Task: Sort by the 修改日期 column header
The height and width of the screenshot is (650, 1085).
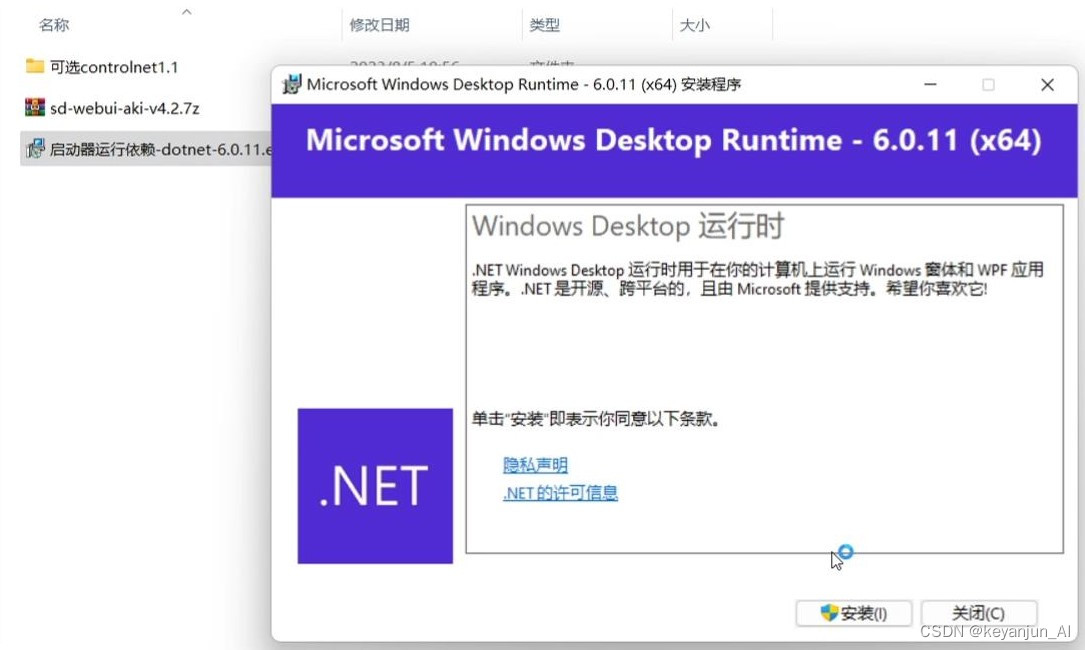Action: [x=379, y=25]
